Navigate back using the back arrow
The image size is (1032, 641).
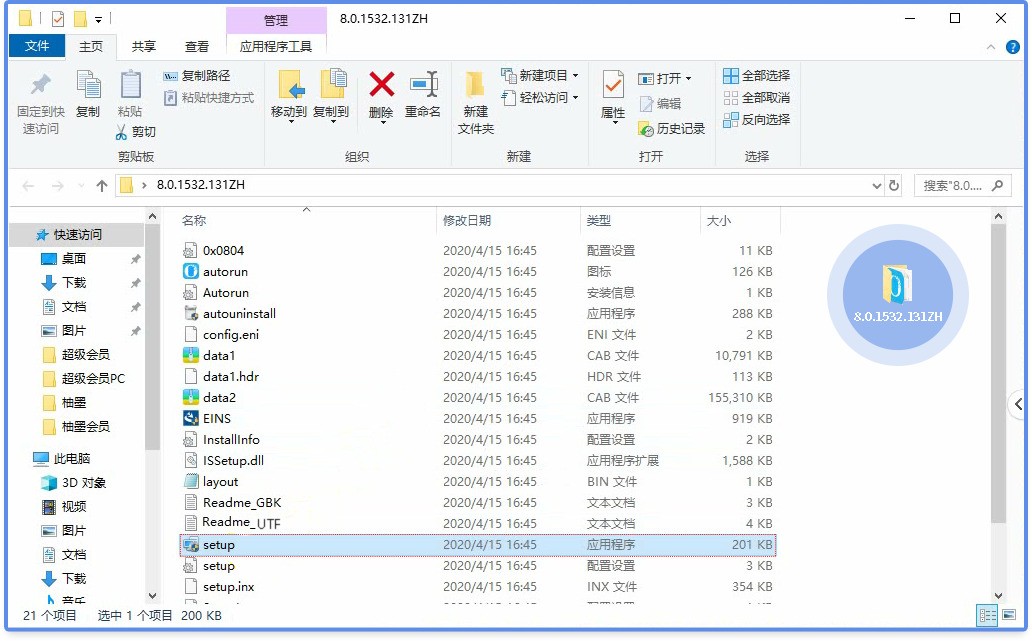(x=27, y=185)
